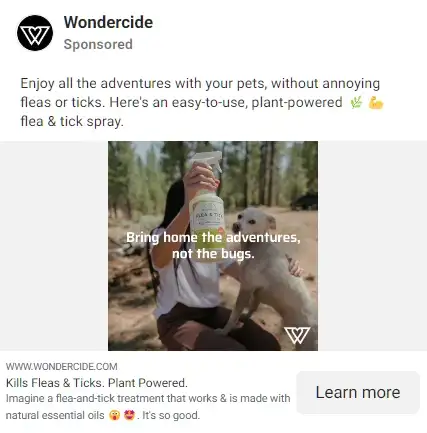This screenshot has width=427, height=433.
Task: Click the gray area left of the image
Action: tap(54, 246)
